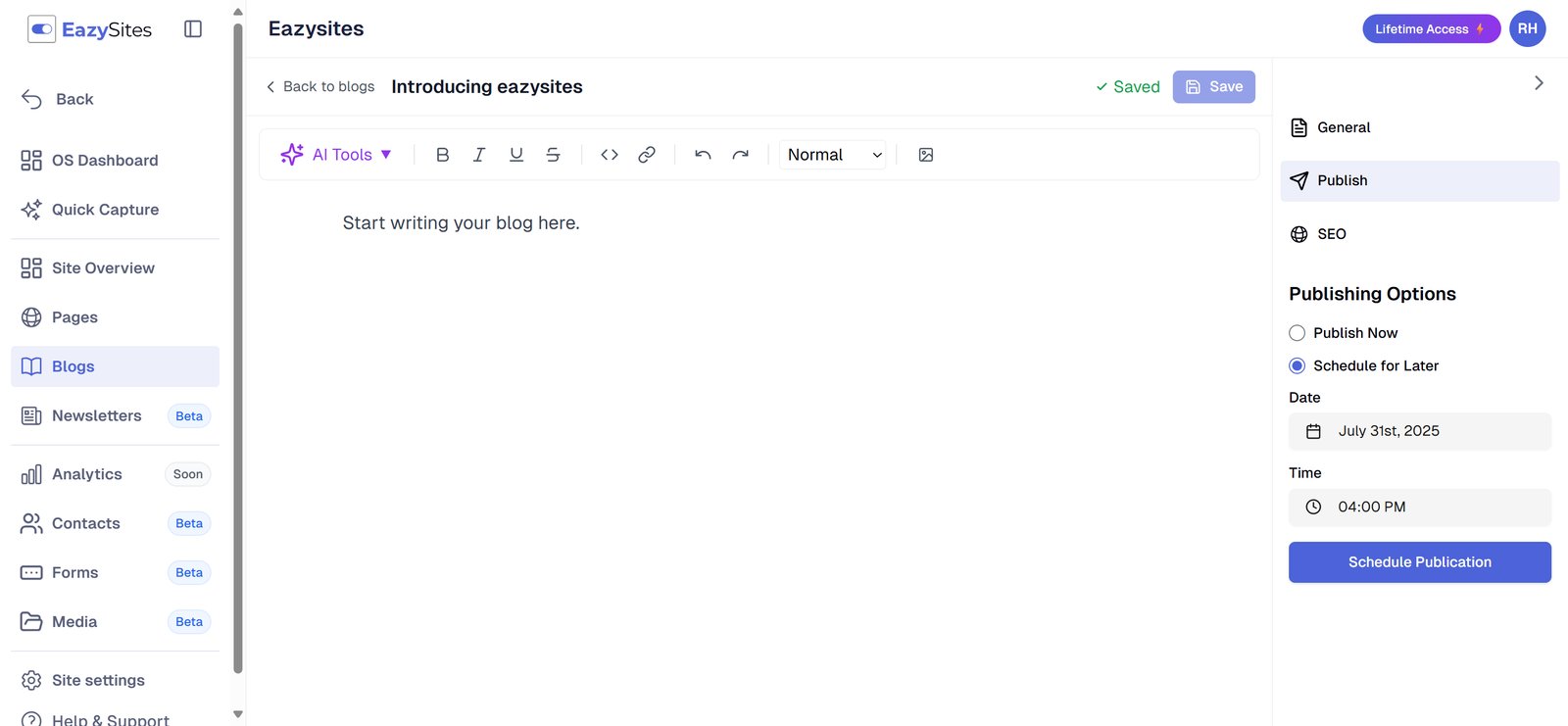1568x726 pixels.
Task: Click the Publishing Options heading
Action: pos(1372,294)
